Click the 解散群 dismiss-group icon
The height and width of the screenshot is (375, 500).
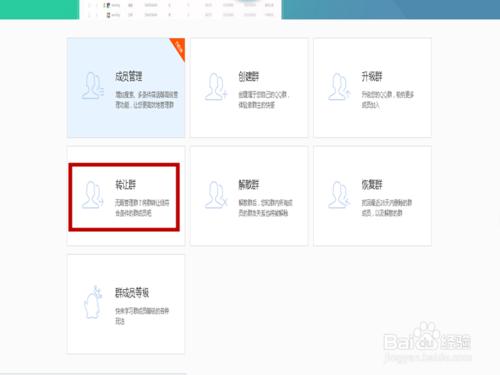pos(216,195)
